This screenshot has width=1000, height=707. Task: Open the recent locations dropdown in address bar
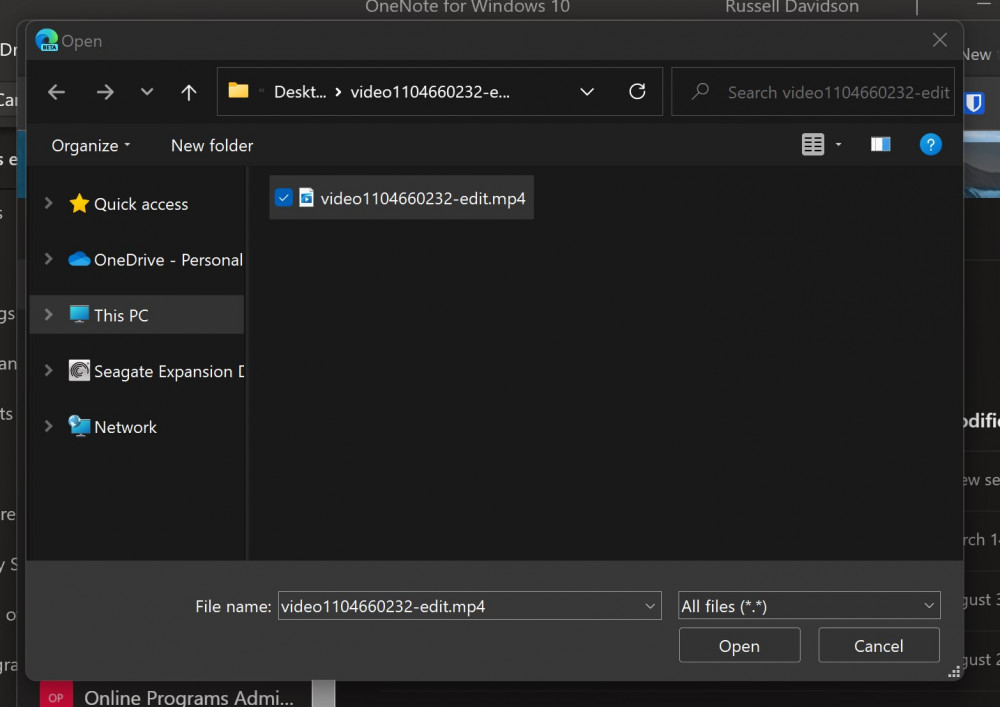coord(587,92)
